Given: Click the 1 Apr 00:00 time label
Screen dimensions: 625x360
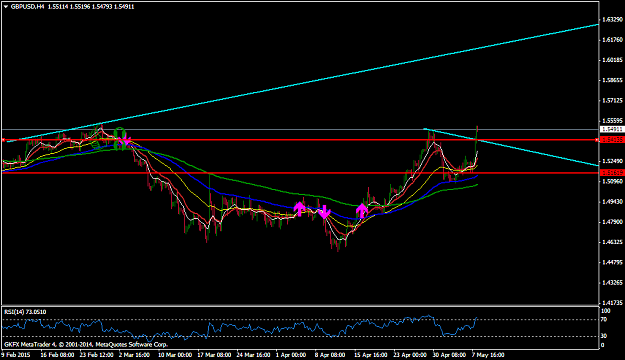Looking at the screenshot, I should 291,354.
